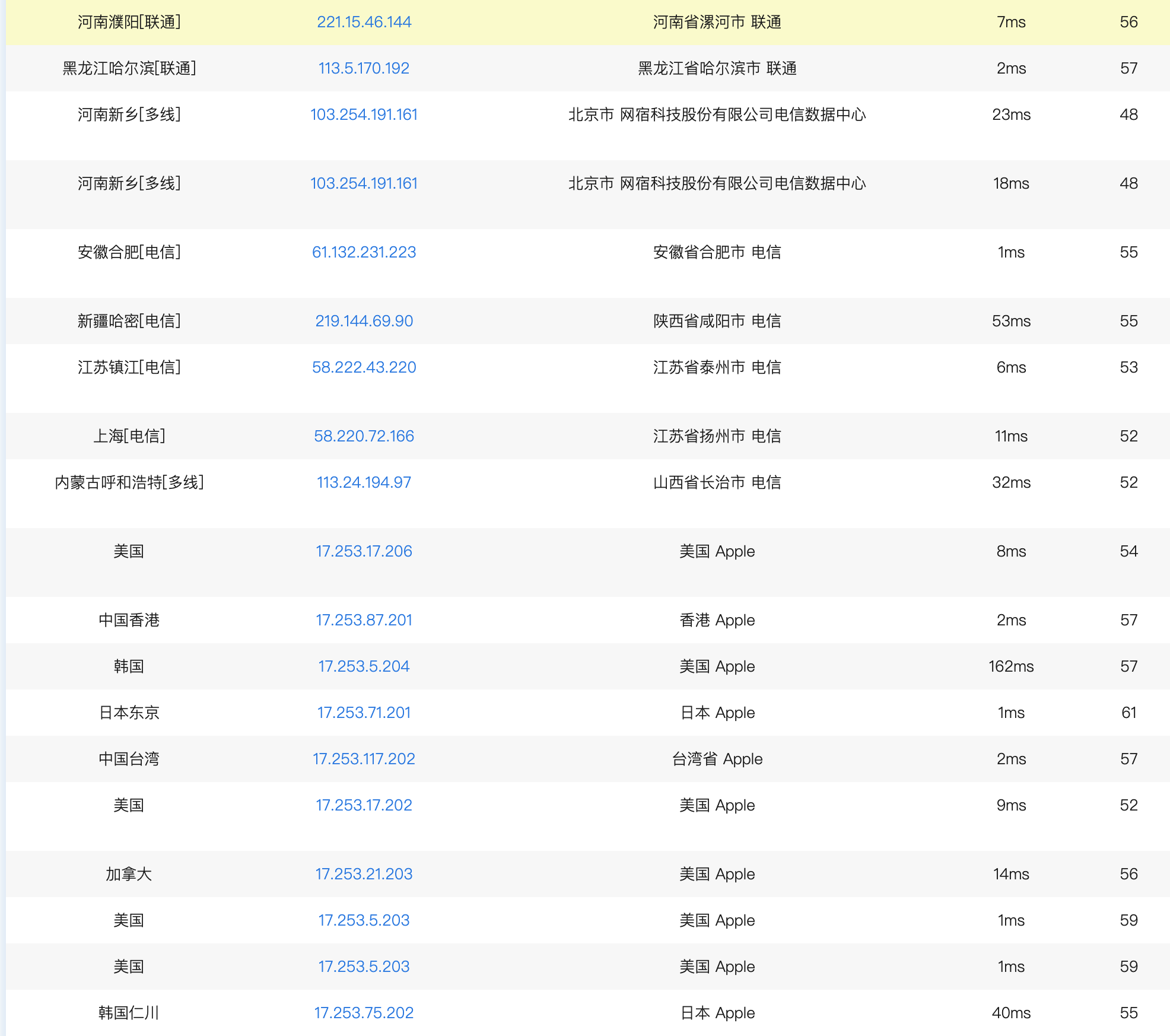Click TTL value 61 in Tokyo row
The width and height of the screenshot is (1170, 1036).
[x=1128, y=713]
